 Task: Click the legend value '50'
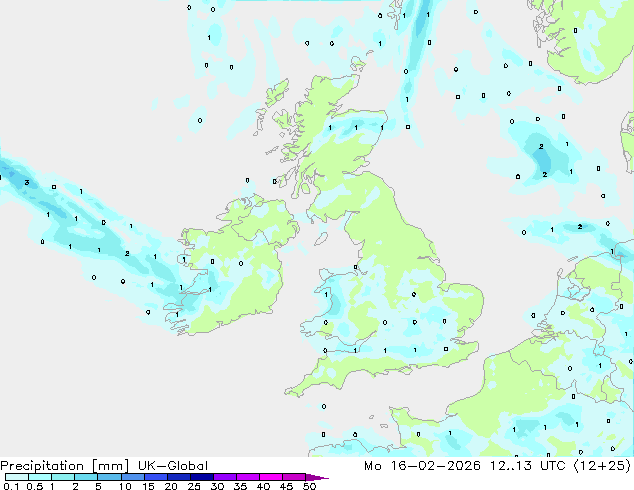click(x=310, y=486)
